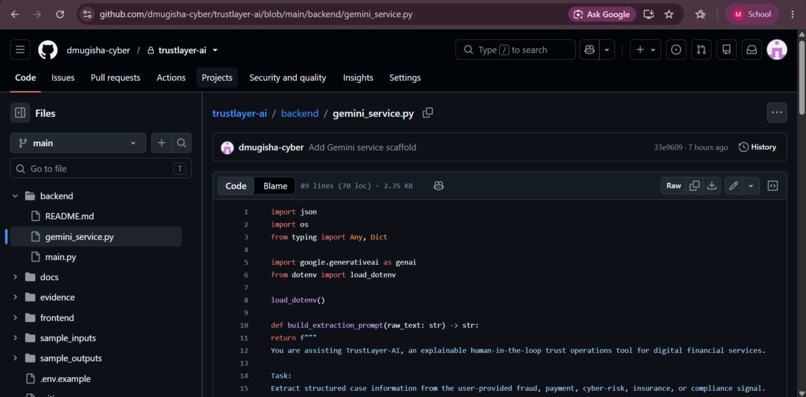The height and width of the screenshot is (397, 806).
Task: Collapse the backend folder
Action: [x=15, y=196]
